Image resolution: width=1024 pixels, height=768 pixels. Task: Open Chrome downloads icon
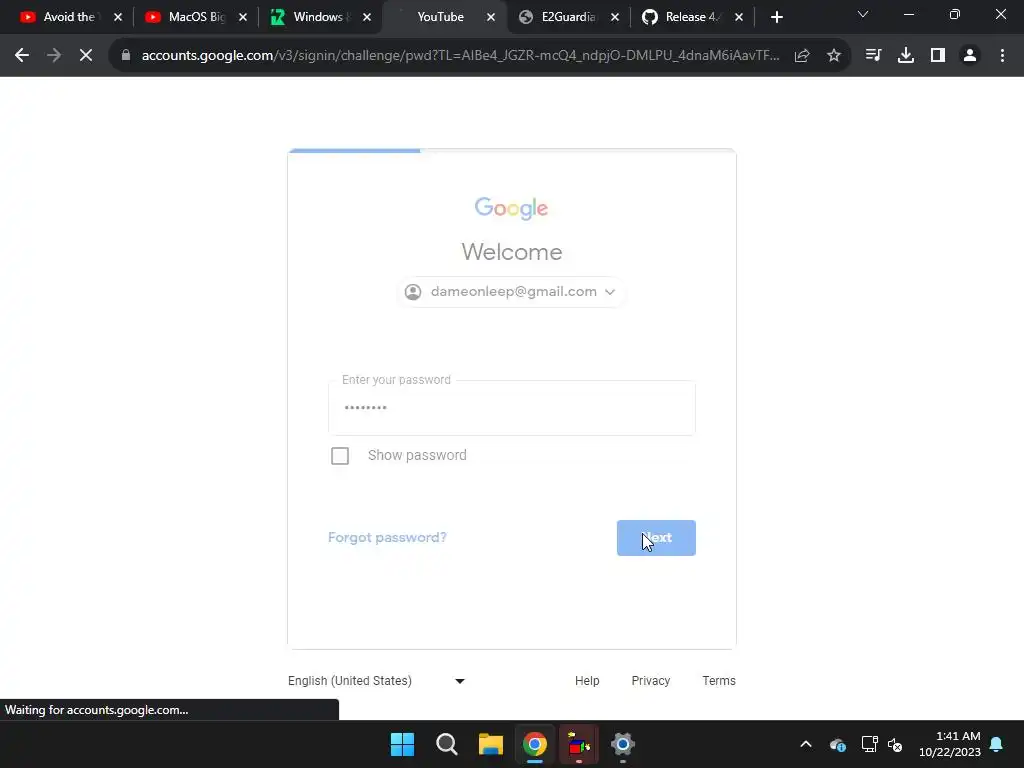906,56
